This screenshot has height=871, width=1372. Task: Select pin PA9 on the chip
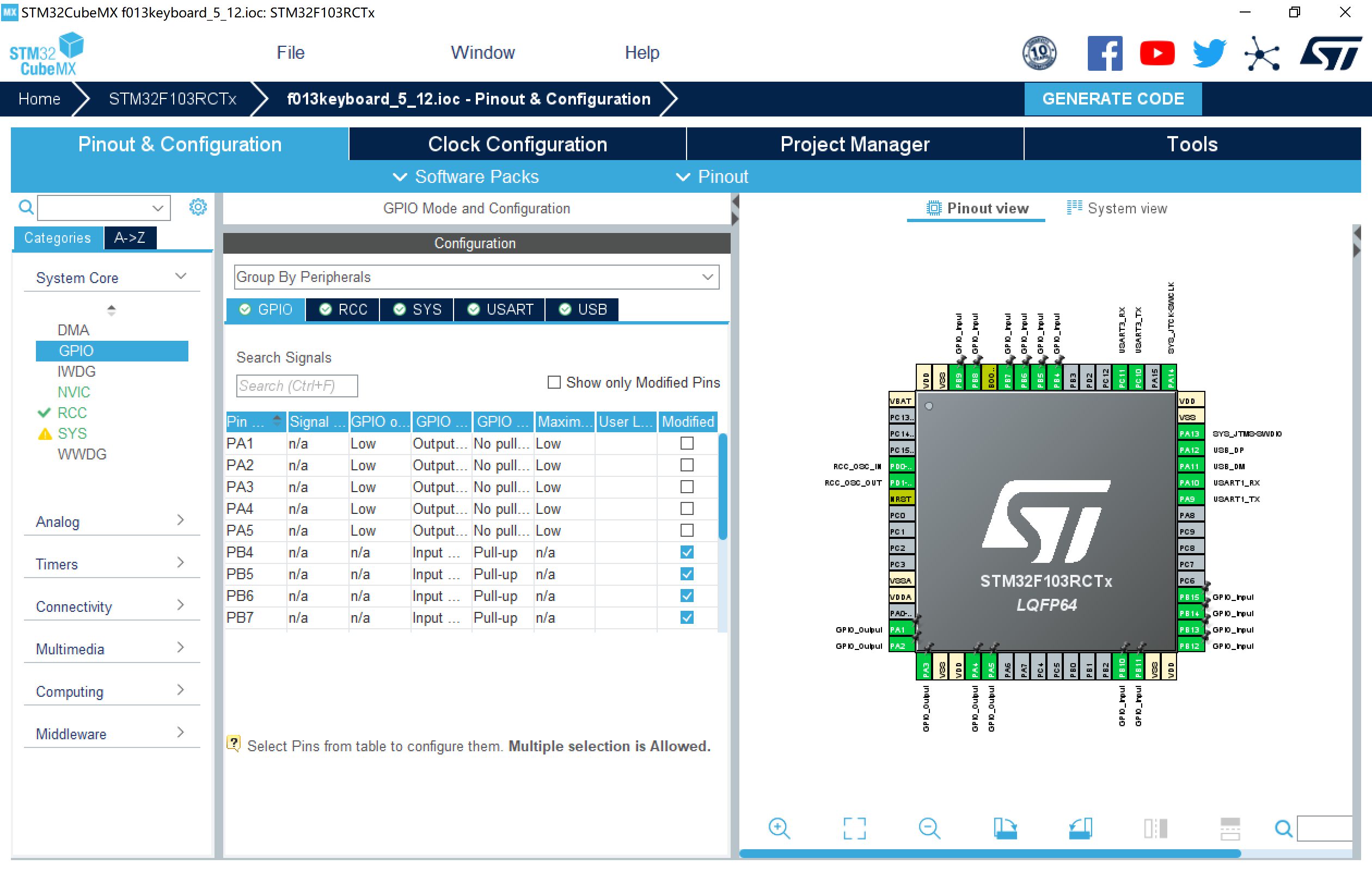1191,499
